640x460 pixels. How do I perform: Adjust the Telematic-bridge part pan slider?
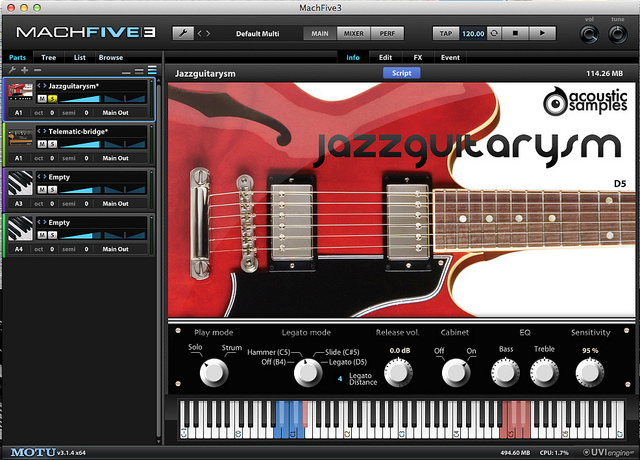125,144
